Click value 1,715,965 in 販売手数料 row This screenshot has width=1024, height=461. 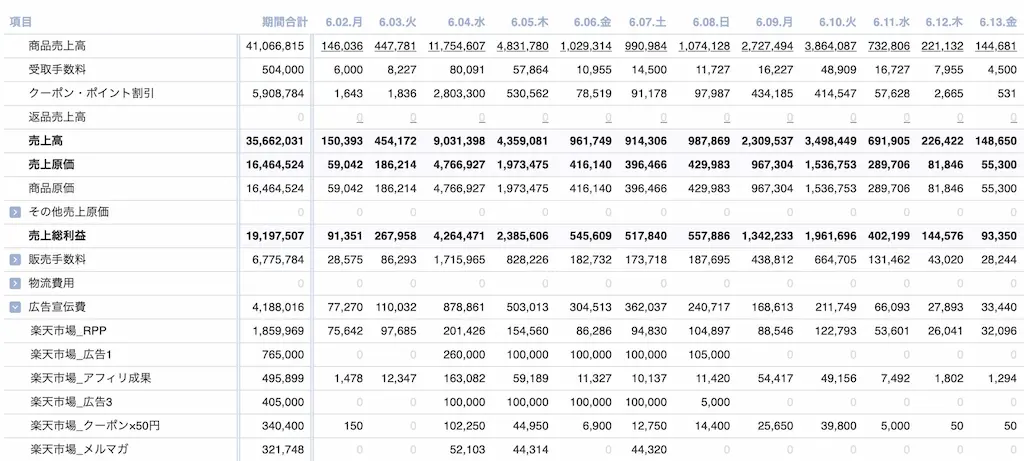pos(460,260)
